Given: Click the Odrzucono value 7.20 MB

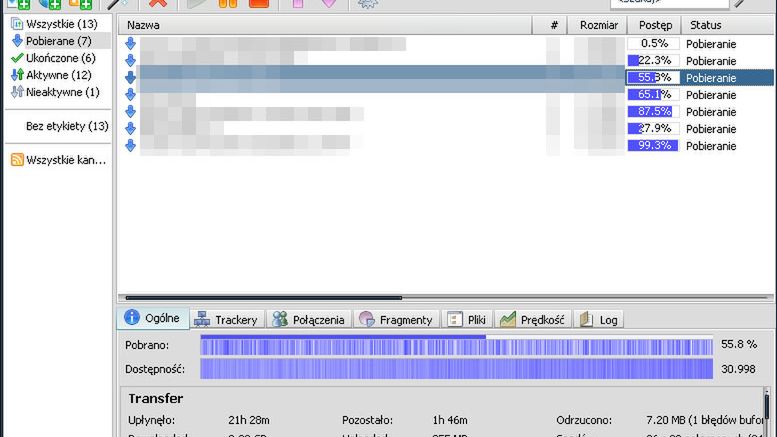Looking at the screenshot, I should (705, 420).
